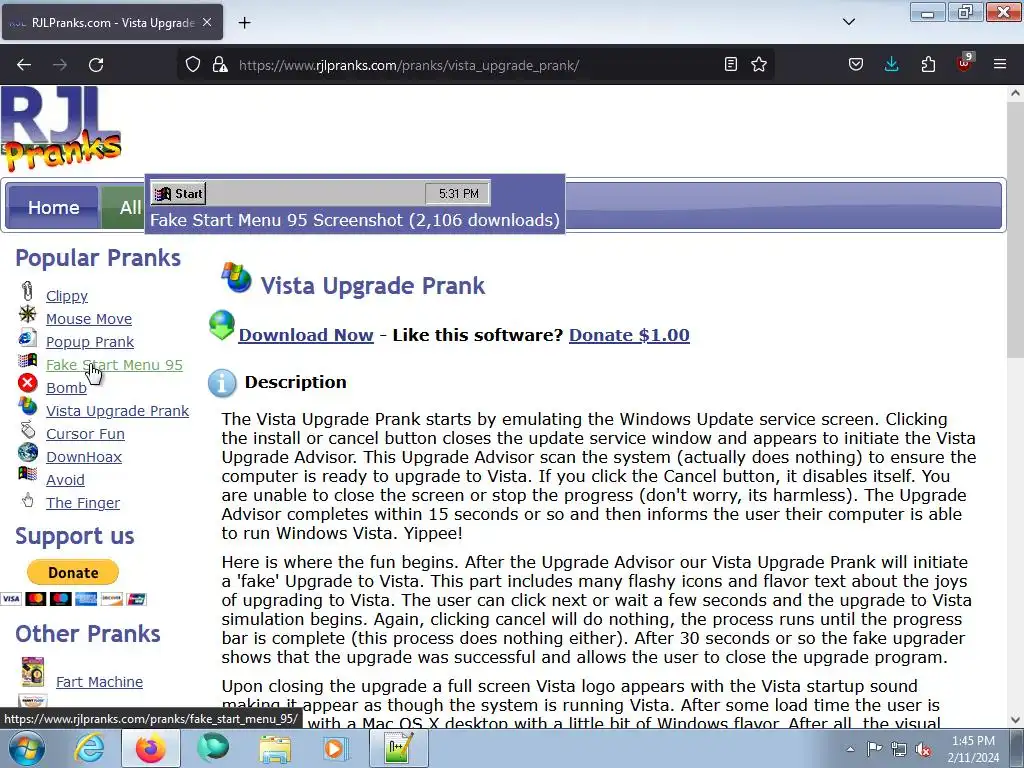Click the Cursor Fun icon

click(27, 429)
